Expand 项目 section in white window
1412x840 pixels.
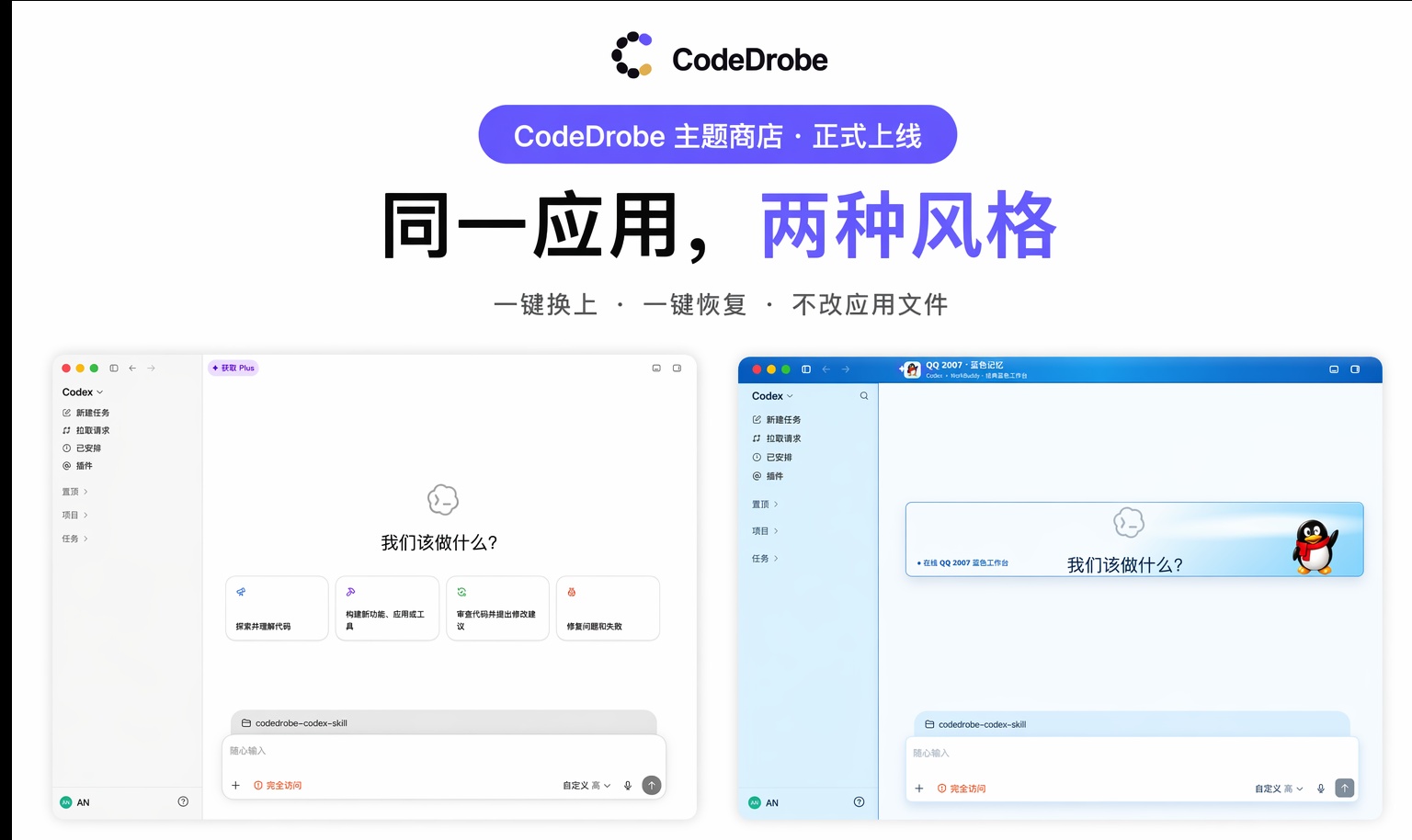[x=74, y=515]
